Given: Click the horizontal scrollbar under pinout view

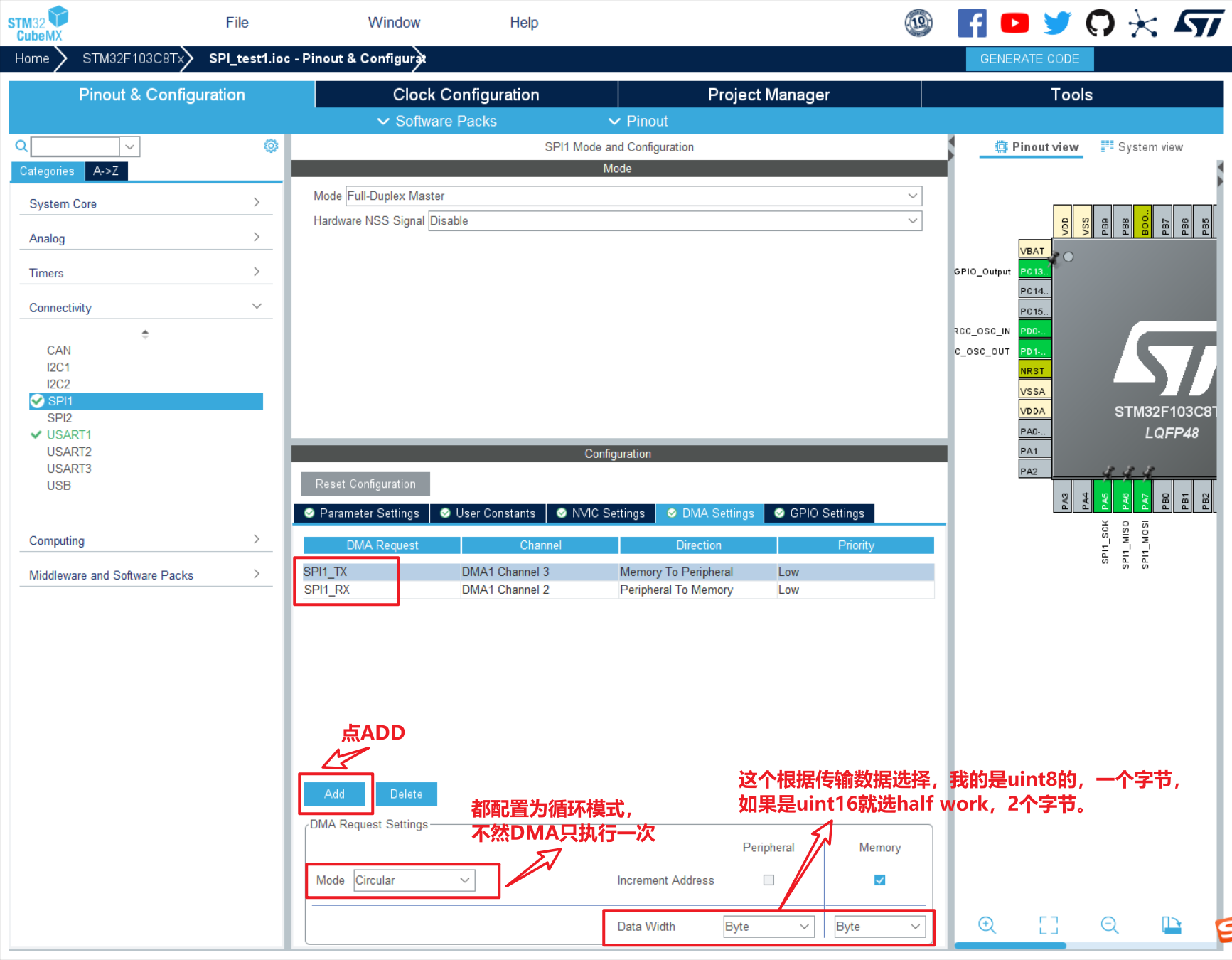Looking at the screenshot, I should pos(1009,945).
